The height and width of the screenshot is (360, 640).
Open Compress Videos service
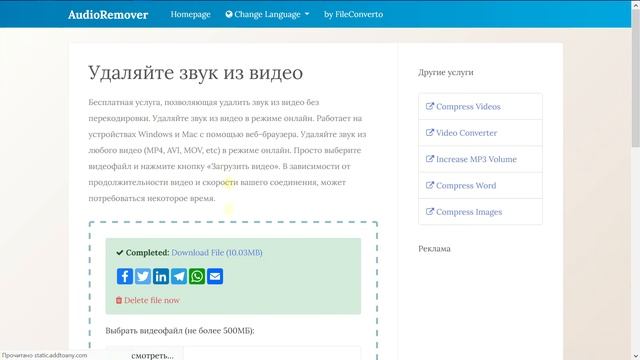pyautogui.click(x=480, y=107)
